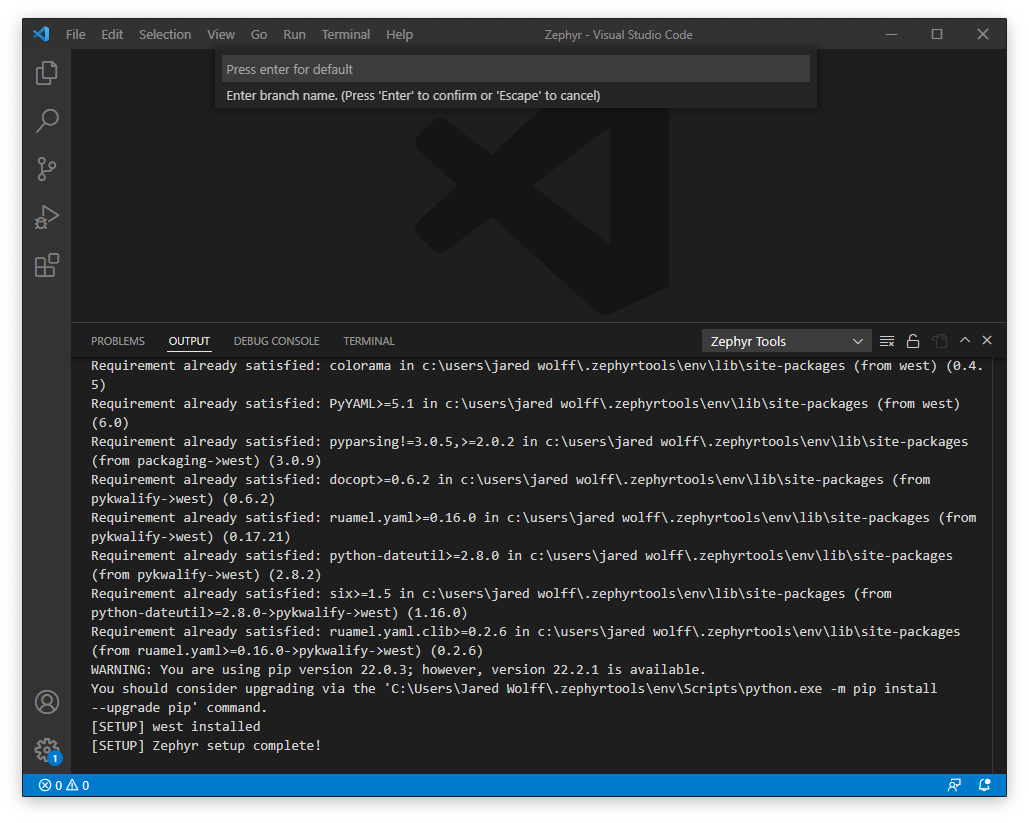Viewport: 1029px width, 823px height.
Task: Open notifications bell in status bar
Action: tap(984, 786)
